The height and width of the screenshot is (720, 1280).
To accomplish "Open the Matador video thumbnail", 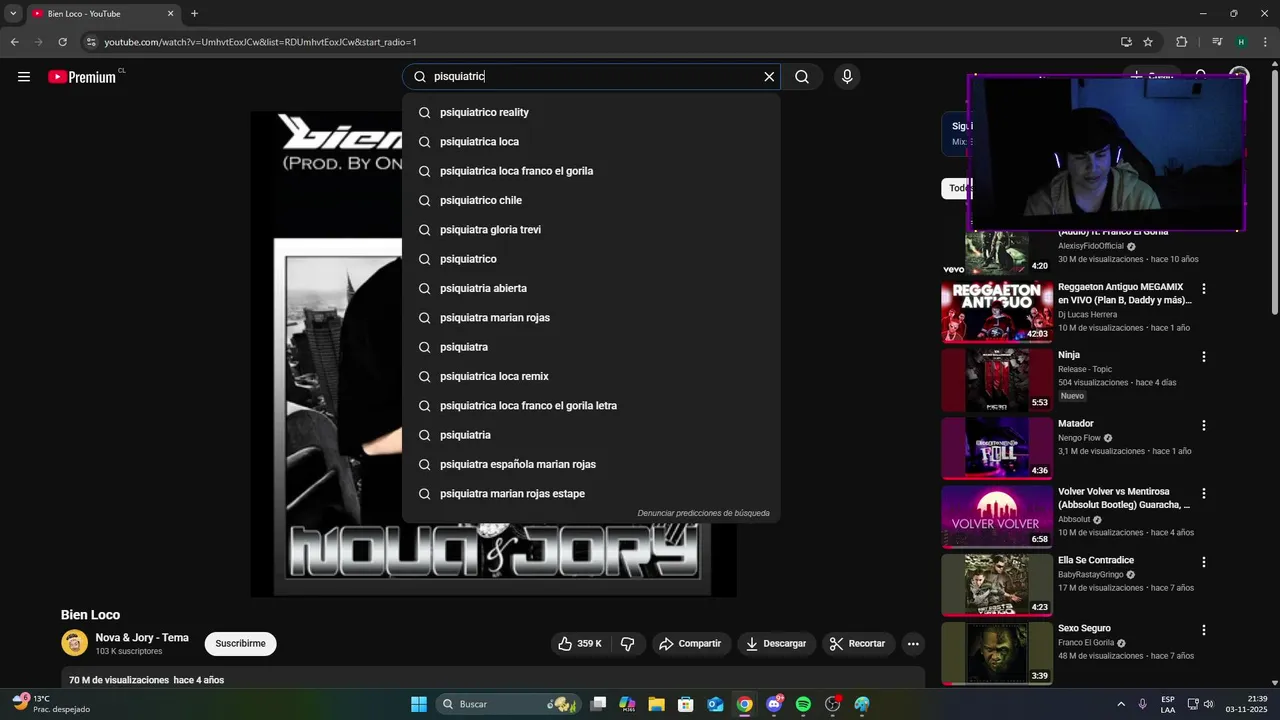I will tap(997, 448).
